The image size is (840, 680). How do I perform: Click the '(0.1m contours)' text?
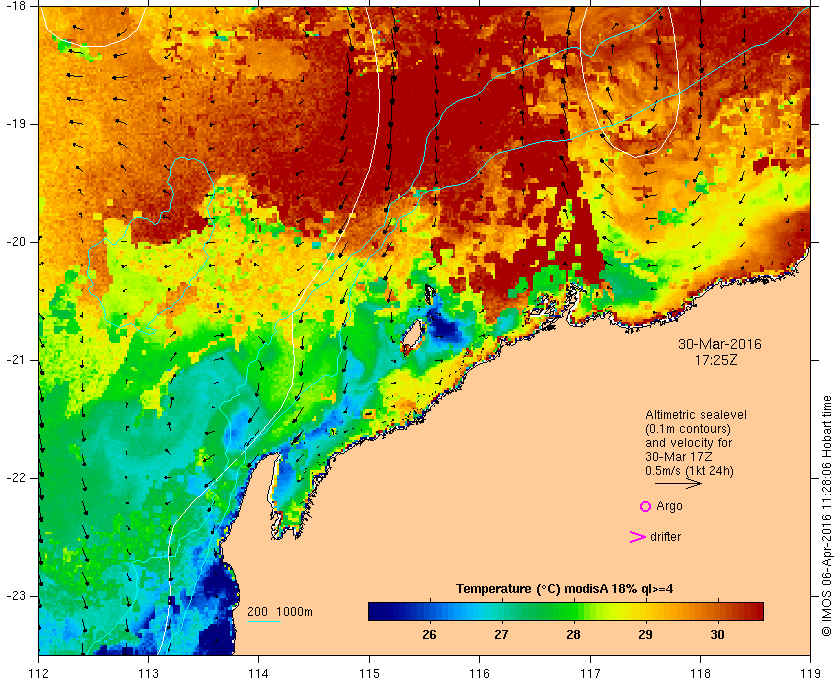click(x=688, y=429)
